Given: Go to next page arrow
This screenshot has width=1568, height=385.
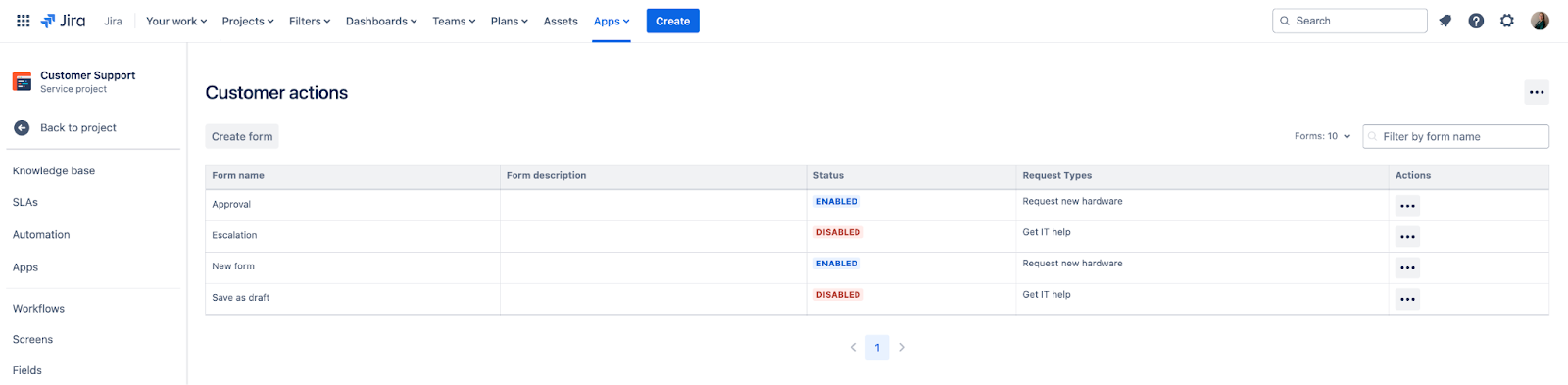Looking at the screenshot, I should tap(902, 347).
